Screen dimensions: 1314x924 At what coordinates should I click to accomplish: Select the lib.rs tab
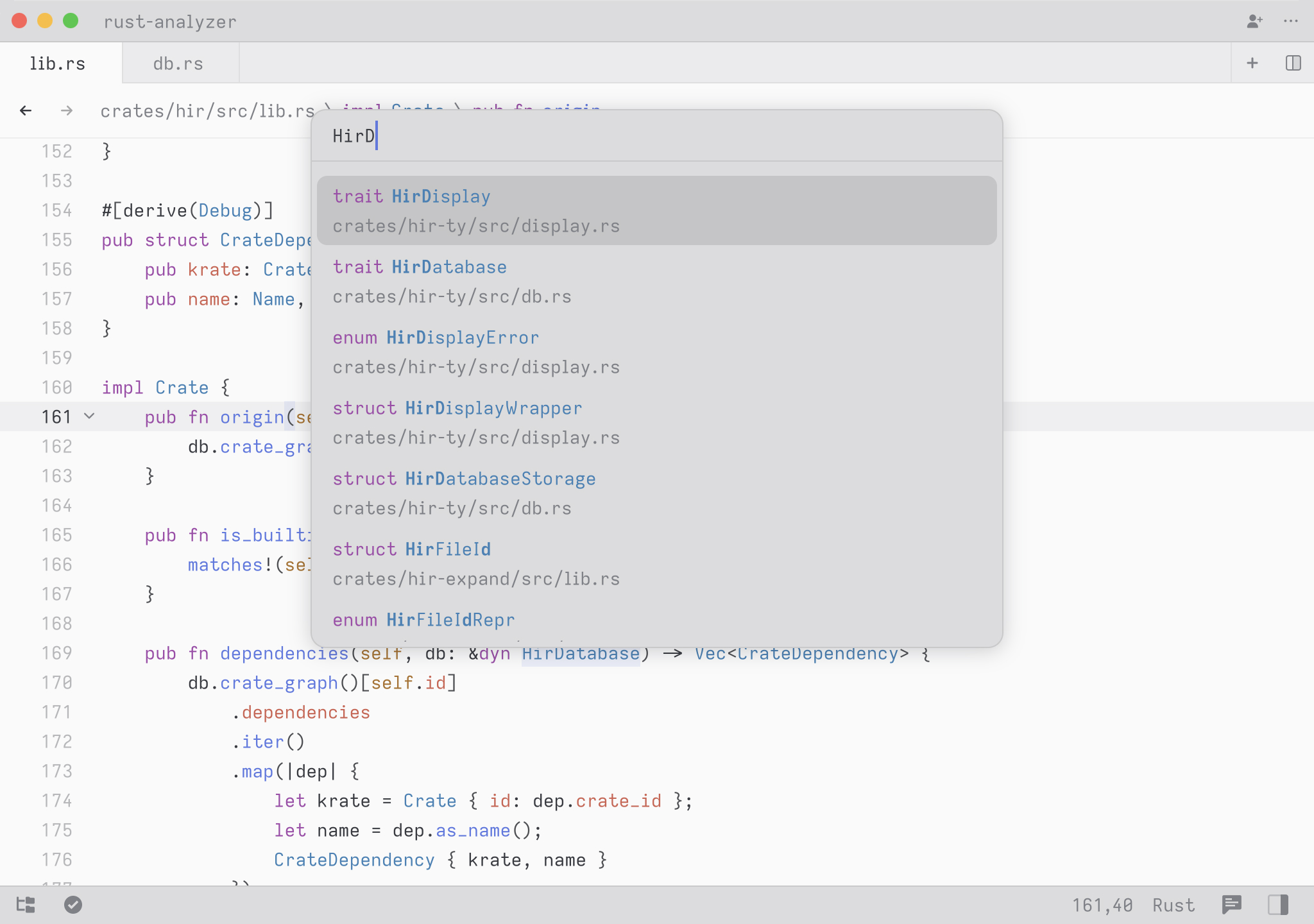tap(58, 64)
